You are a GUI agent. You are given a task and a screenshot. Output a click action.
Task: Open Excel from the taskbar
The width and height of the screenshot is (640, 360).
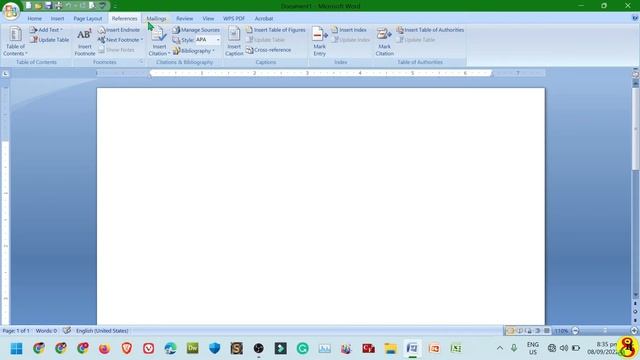pyautogui.click(x=456, y=348)
